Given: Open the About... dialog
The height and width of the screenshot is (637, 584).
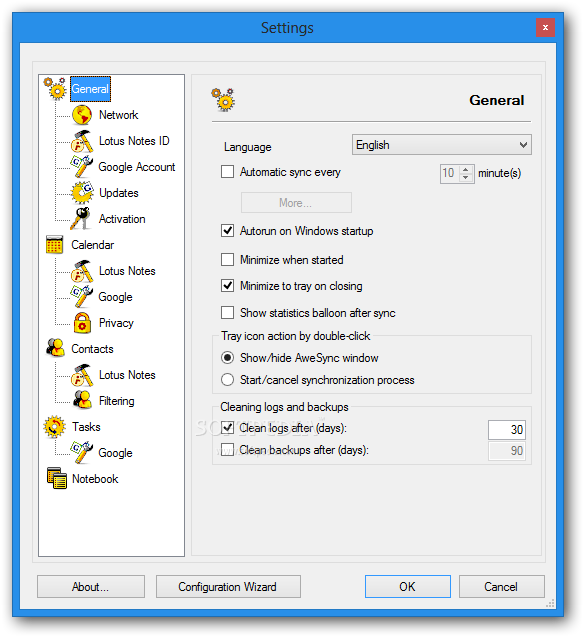Looking at the screenshot, I should click(x=91, y=587).
